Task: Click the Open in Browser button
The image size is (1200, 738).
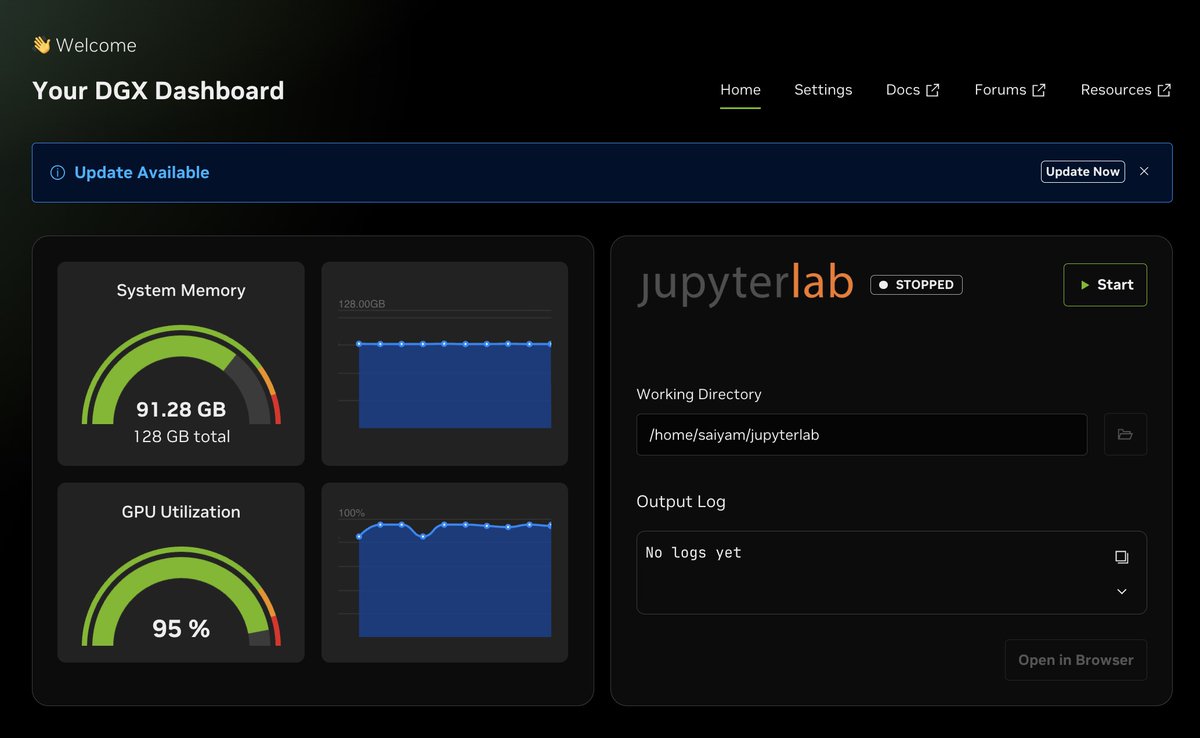Action: 1076,660
